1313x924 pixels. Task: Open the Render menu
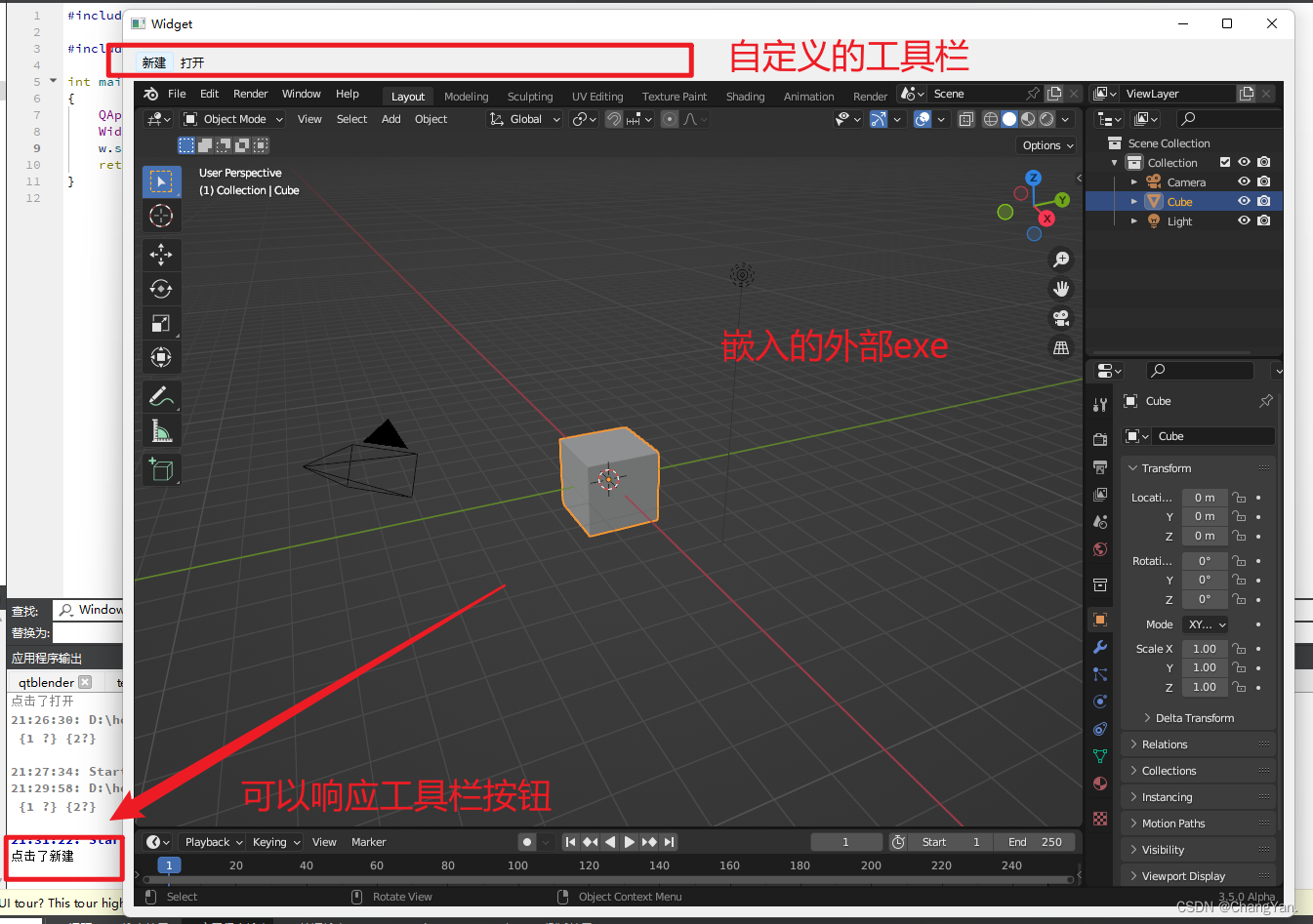pyautogui.click(x=250, y=94)
